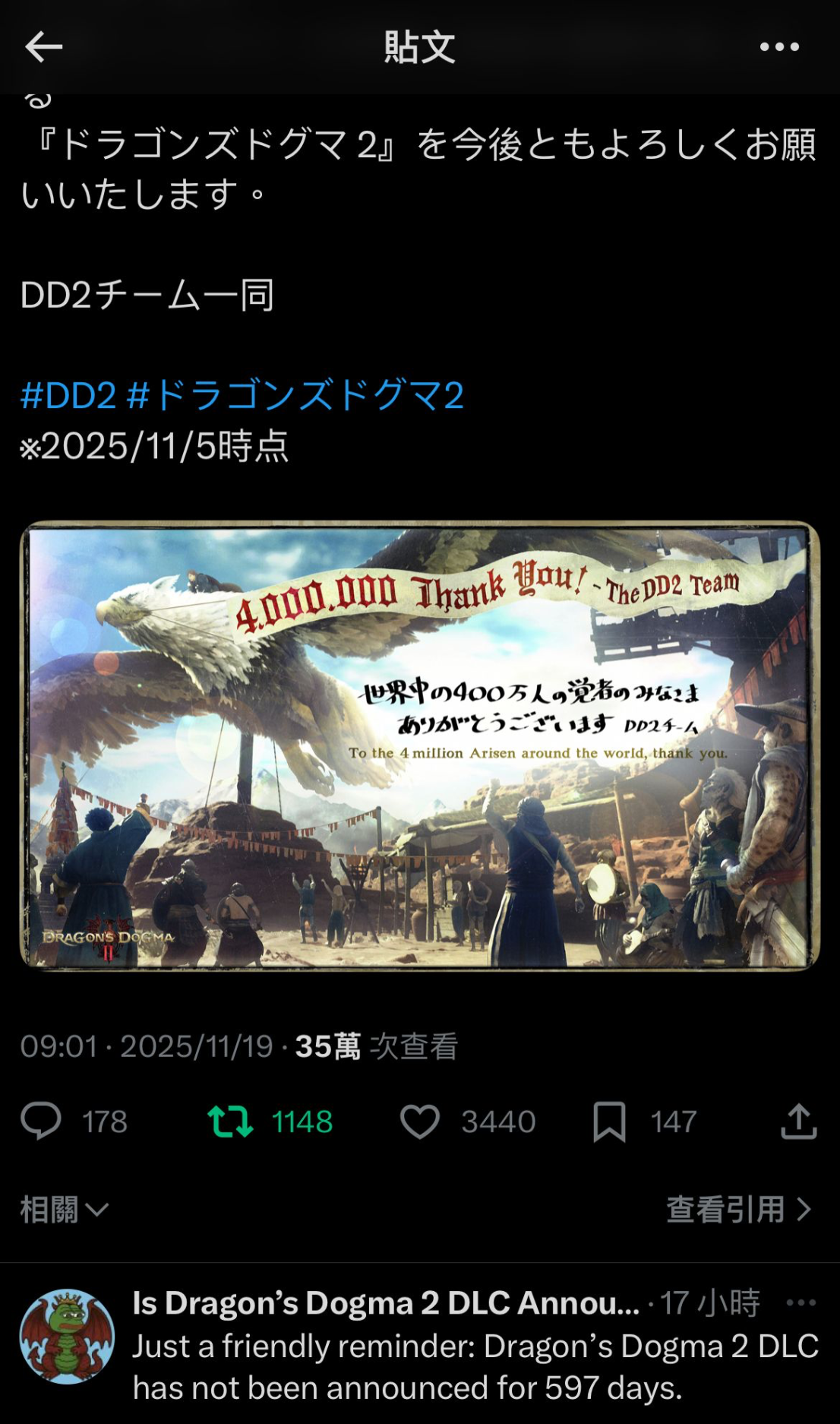Open 查看引用 quotes link
This screenshot has width=840, height=1424.
(739, 1209)
